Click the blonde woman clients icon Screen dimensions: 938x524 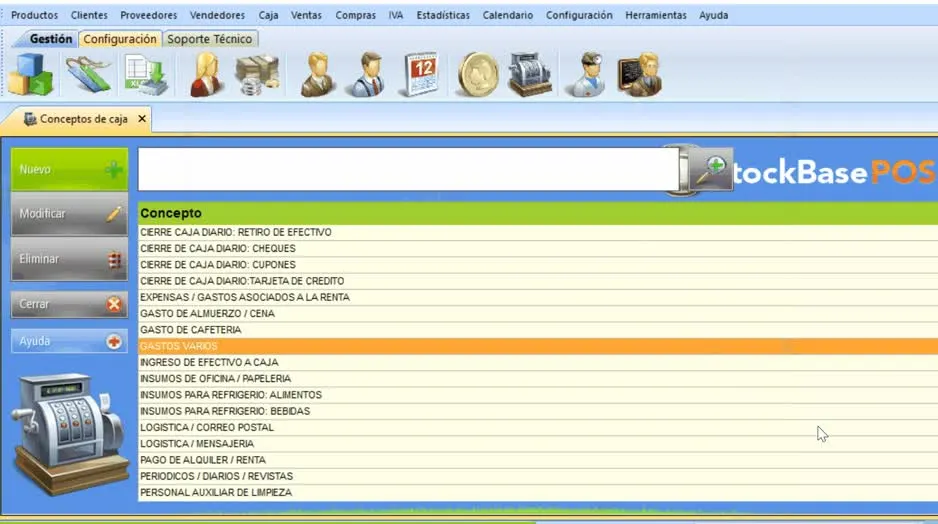(205, 75)
